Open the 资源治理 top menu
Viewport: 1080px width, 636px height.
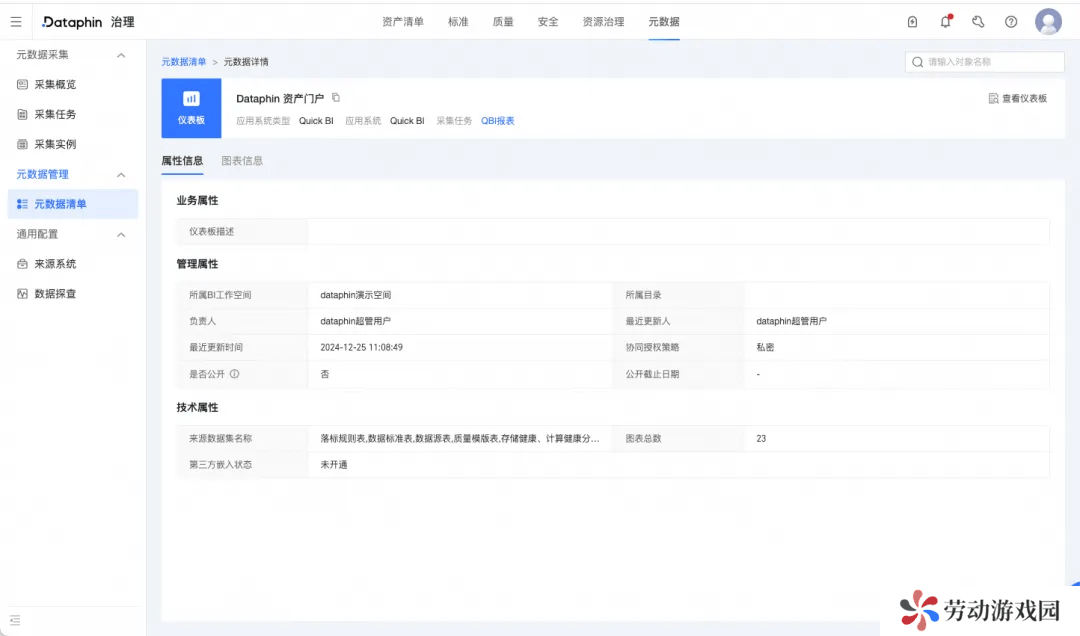click(x=603, y=22)
